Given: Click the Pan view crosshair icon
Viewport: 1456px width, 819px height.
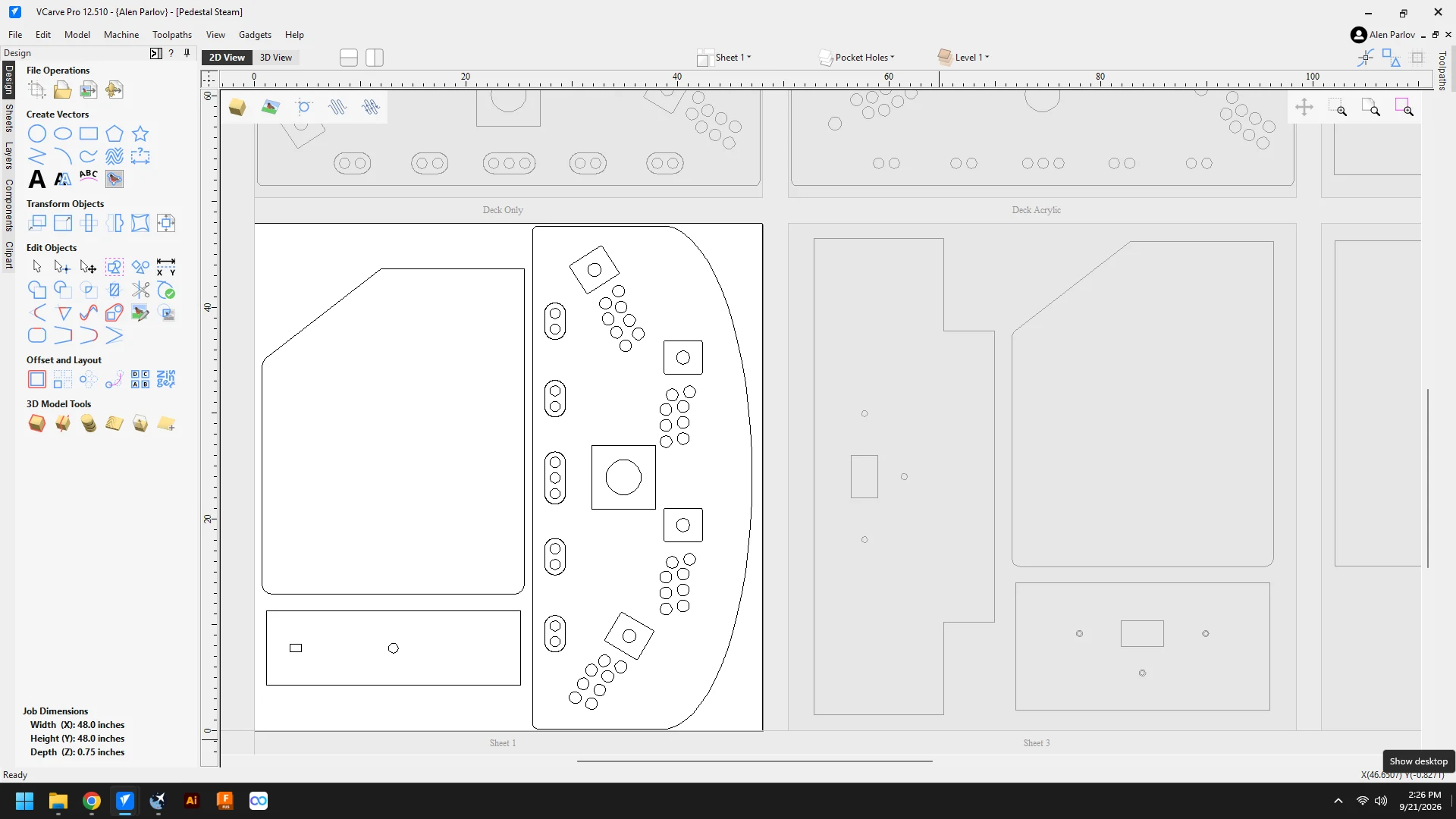Looking at the screenshot, I should tap(1304, 108).
